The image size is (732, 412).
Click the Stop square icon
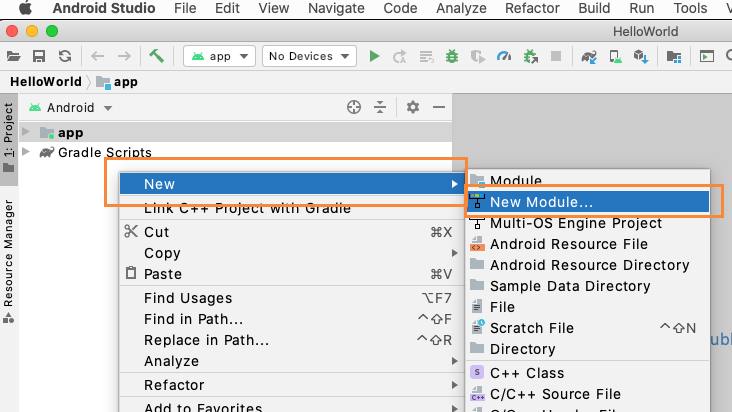(556, 56)
